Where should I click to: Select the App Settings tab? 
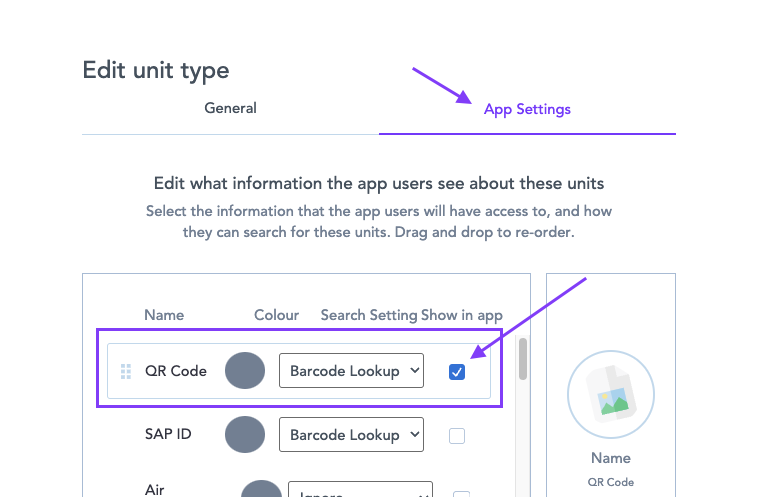(527, 109)
